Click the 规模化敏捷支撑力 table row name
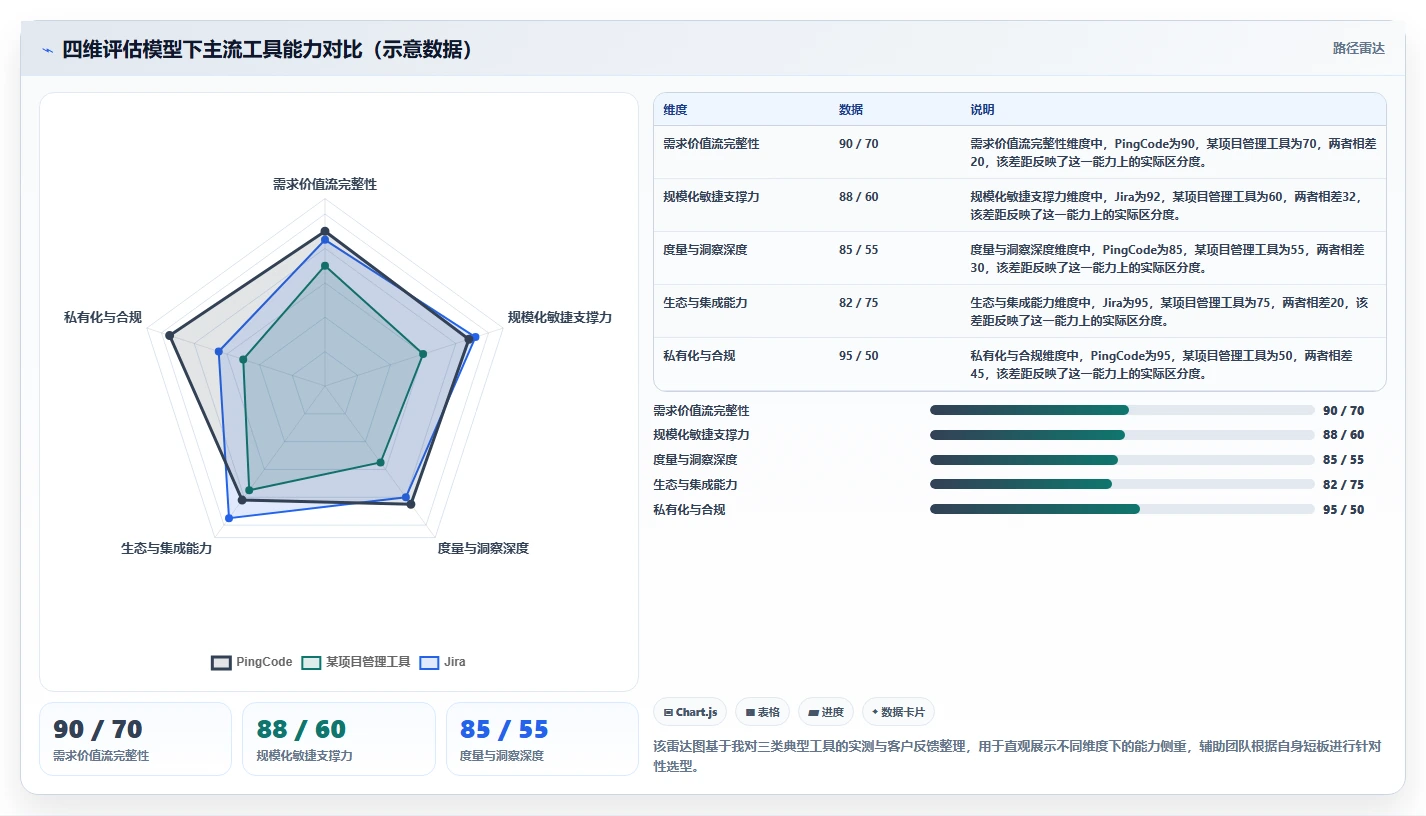 (711, 197)
